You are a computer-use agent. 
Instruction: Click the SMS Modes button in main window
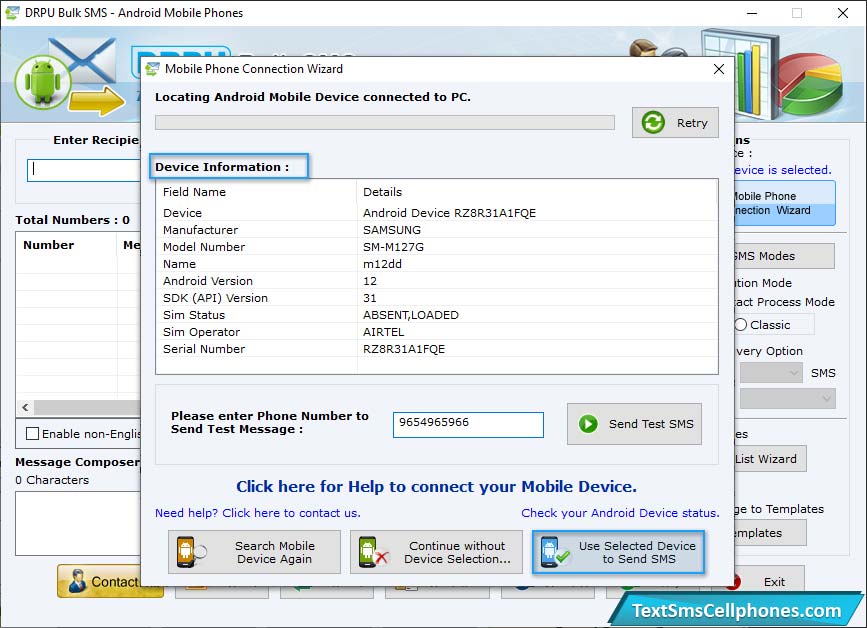(785, 256)
